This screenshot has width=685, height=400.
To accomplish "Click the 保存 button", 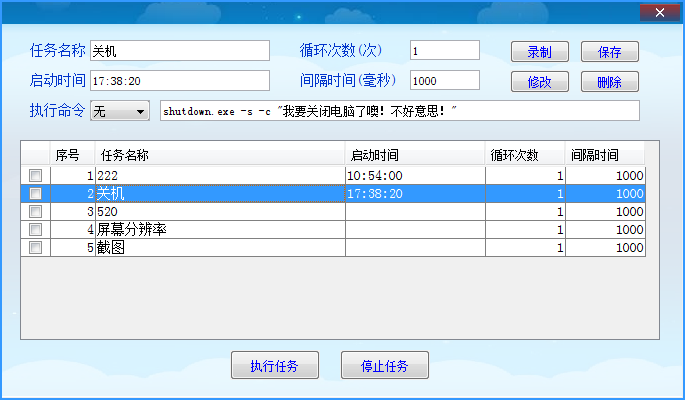I will (610, 52).
